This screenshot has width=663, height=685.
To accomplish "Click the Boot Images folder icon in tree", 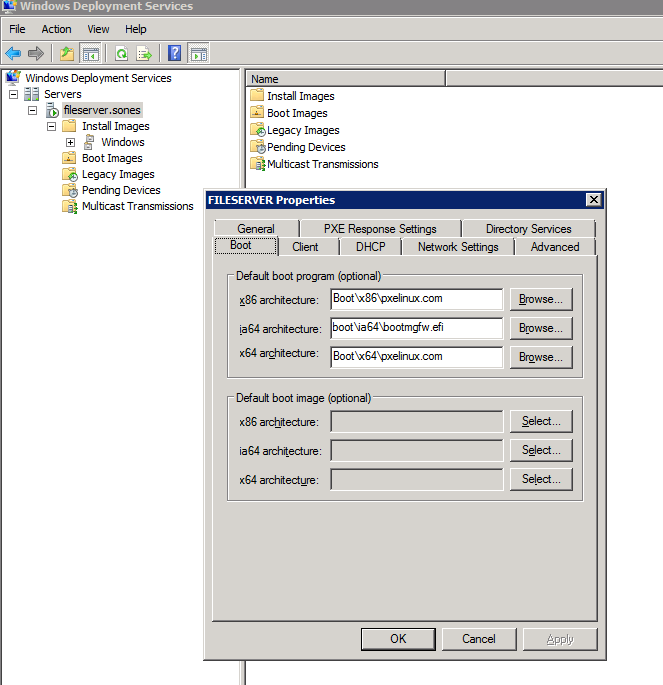I will 69,158.
